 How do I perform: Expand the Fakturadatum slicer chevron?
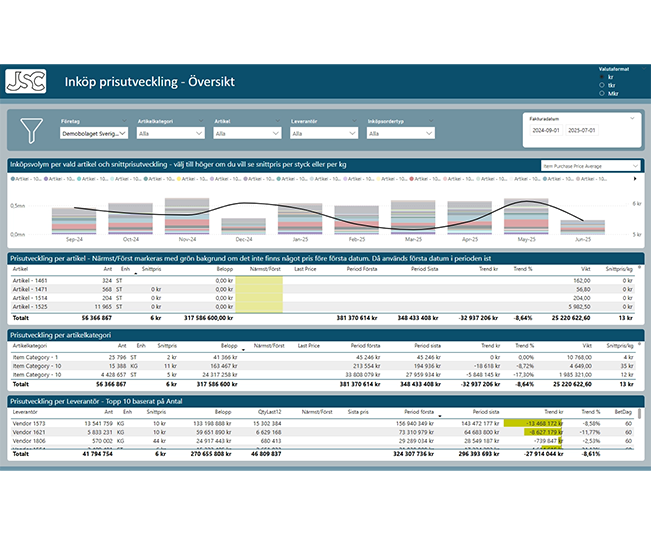[x=632, y=118]
